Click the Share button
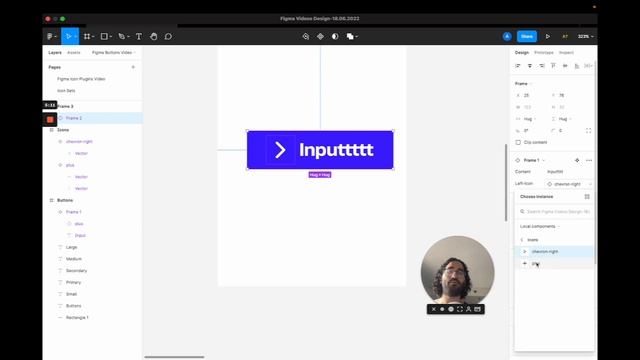The height and width of the screenshot is (360, 640). pos(527,36)
